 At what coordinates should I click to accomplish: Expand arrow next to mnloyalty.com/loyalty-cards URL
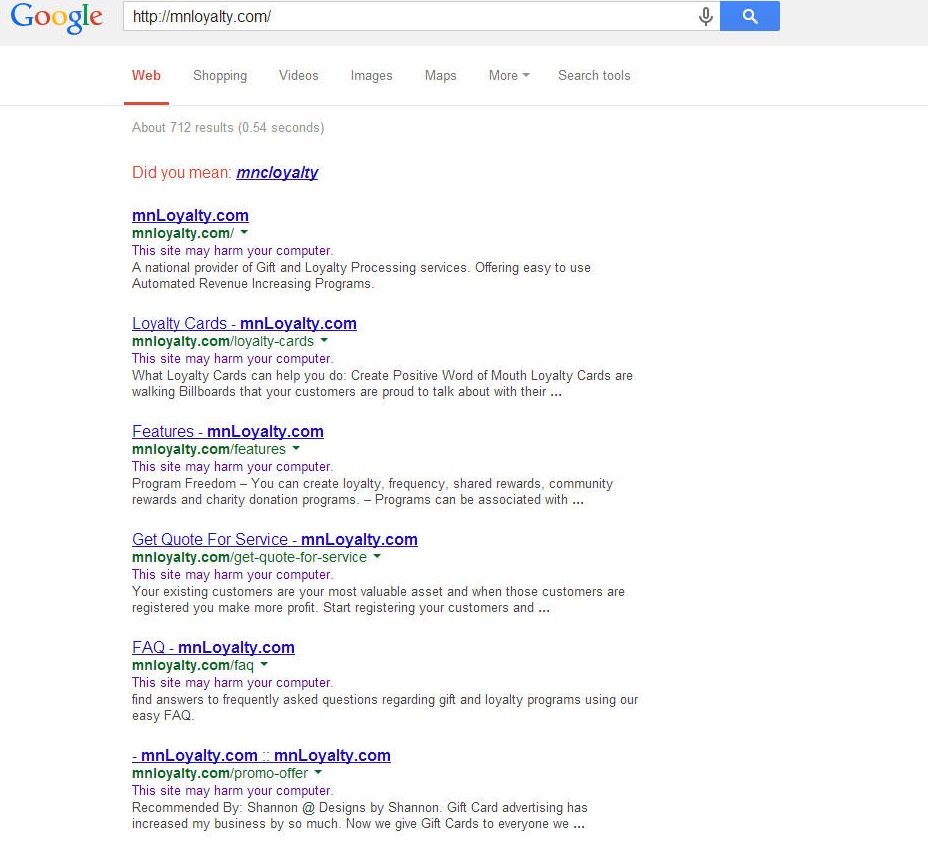pos(324,341)
